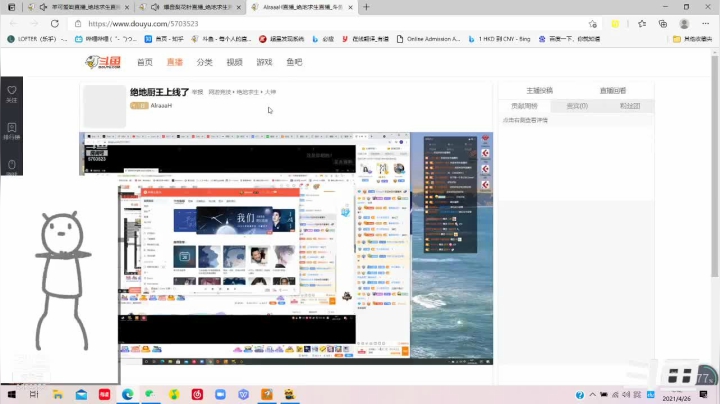Switch to the second browser tab
This screenshot has width=720, height=404.
click(190, 7)
